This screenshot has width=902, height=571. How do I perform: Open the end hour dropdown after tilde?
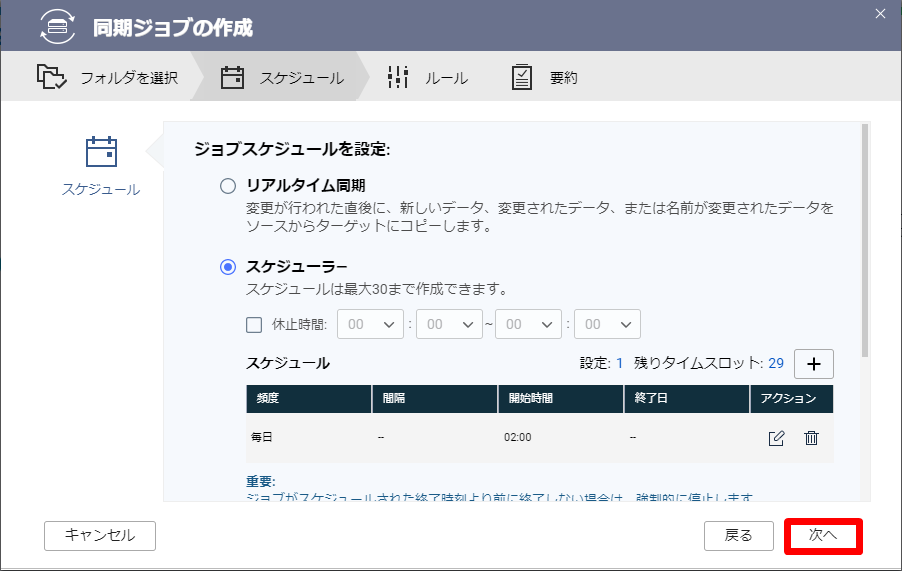(x=528, y=324)
